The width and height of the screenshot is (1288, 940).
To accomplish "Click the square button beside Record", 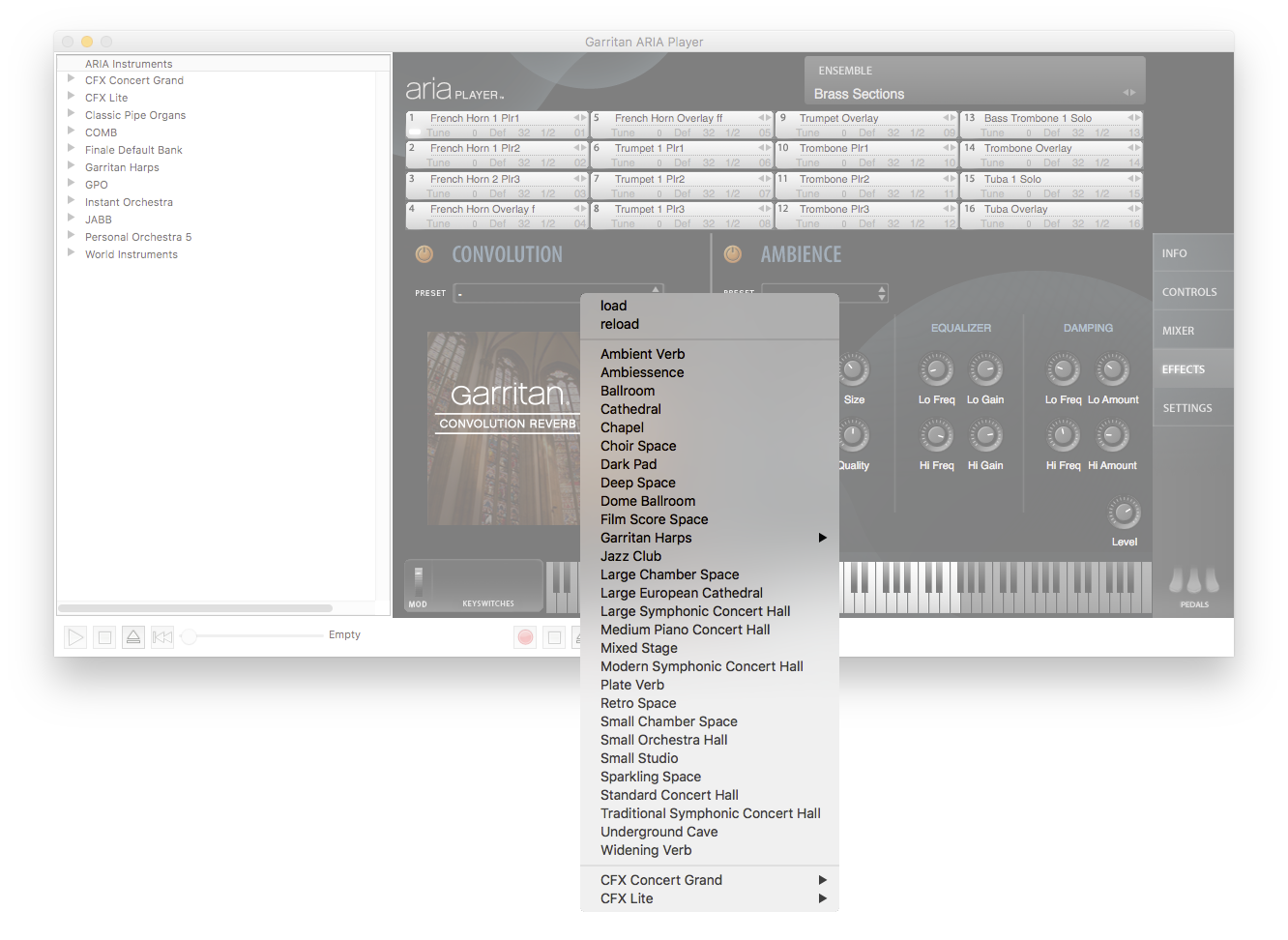I will [554, 636].
